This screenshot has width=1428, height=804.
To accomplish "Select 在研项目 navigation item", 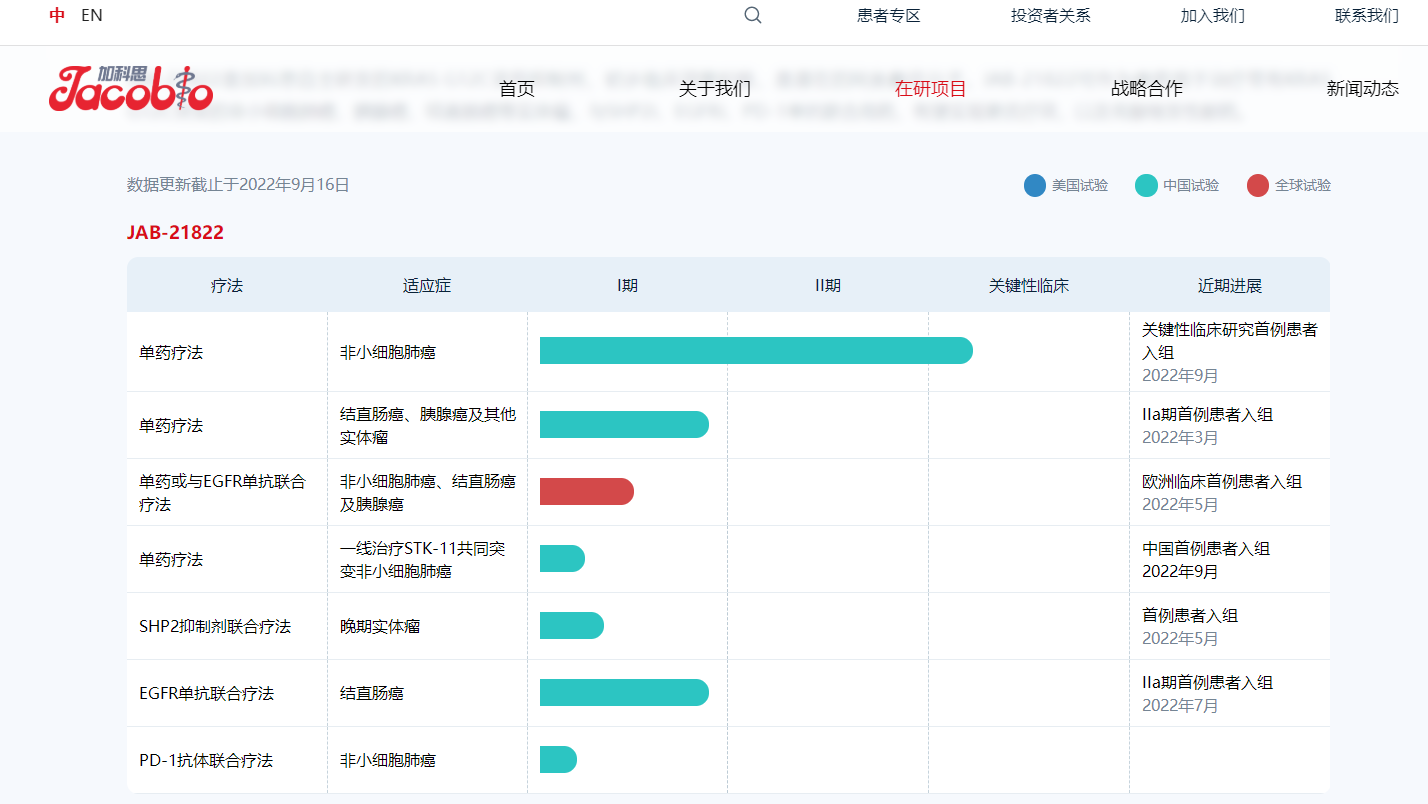I will (x=931, y=89).
